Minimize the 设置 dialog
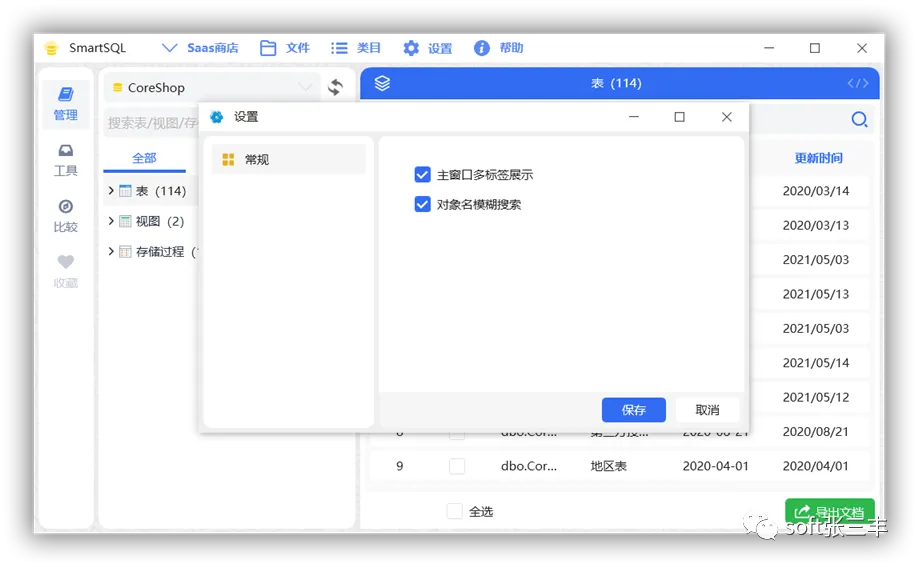918x567 pixels. (633, 117)
